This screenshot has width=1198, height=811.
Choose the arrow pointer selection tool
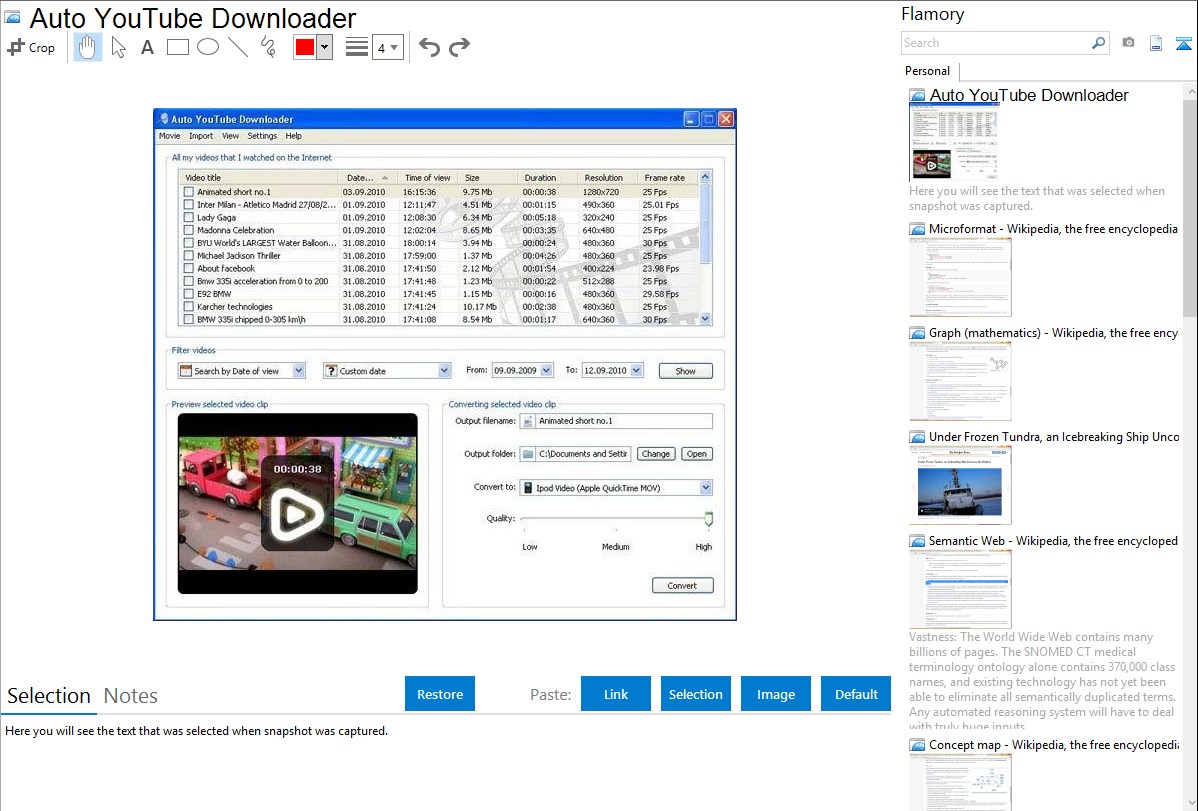click(119, 47)
